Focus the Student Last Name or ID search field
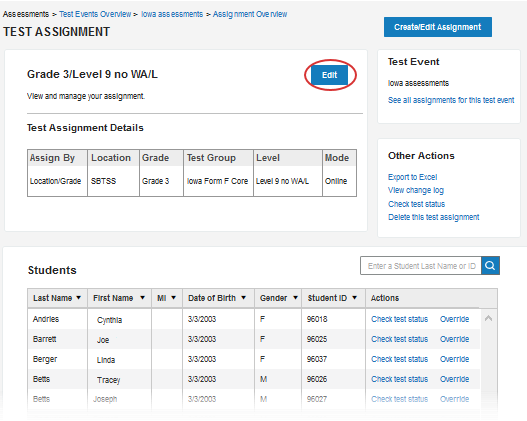The image size is (527, 421). point(421,266)
